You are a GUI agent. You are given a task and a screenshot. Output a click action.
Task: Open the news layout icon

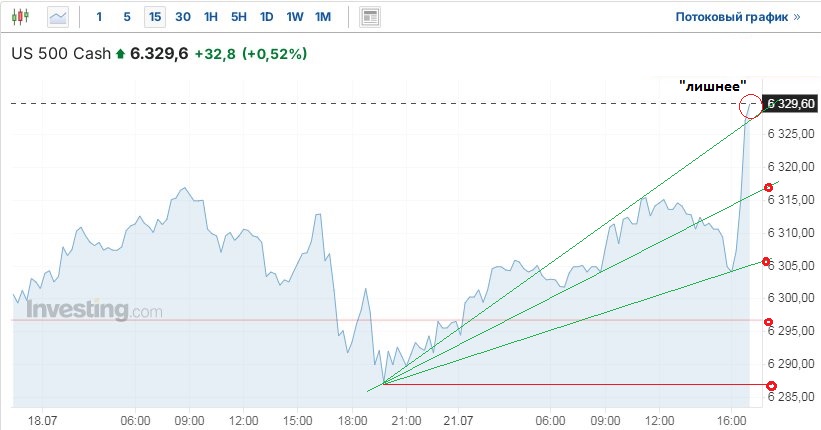tap(370, 17)
